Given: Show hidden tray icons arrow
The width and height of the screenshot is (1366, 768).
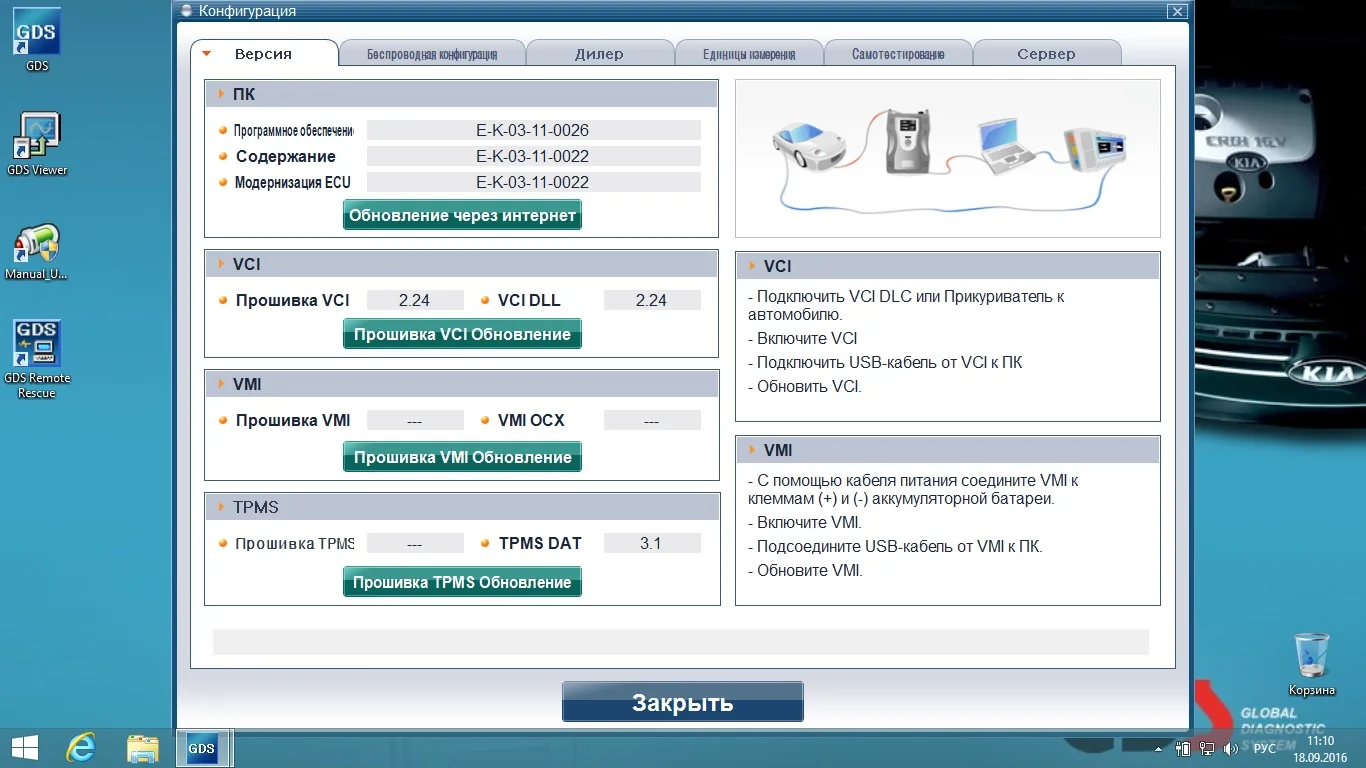Looking at the screenshot, I should [1159, 748].
